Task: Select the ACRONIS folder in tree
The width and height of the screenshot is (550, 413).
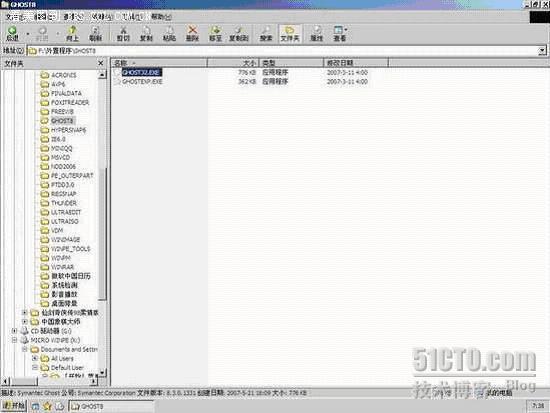Action: [x=63, y=75]
